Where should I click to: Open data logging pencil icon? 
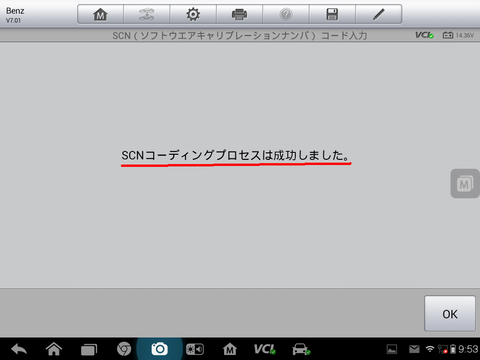tap(379, 14)
